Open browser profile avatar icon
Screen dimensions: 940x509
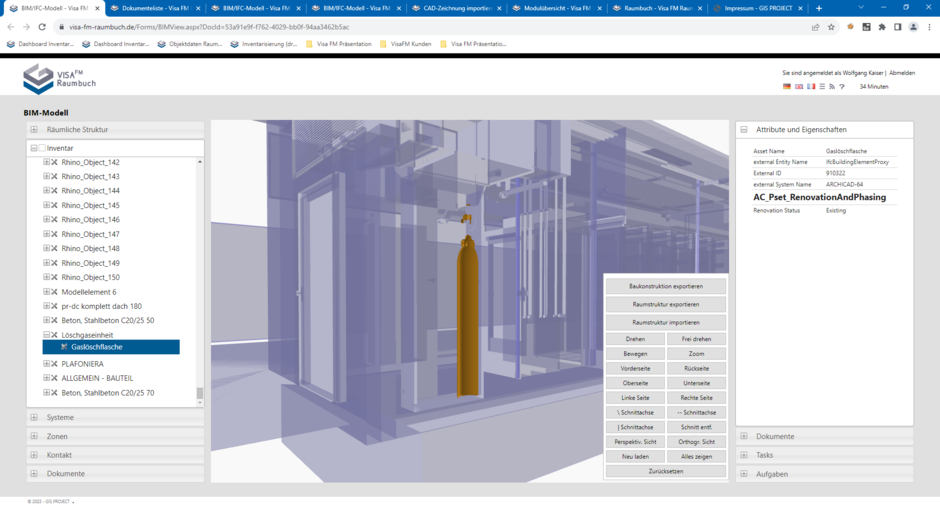(x=913, y=27)
